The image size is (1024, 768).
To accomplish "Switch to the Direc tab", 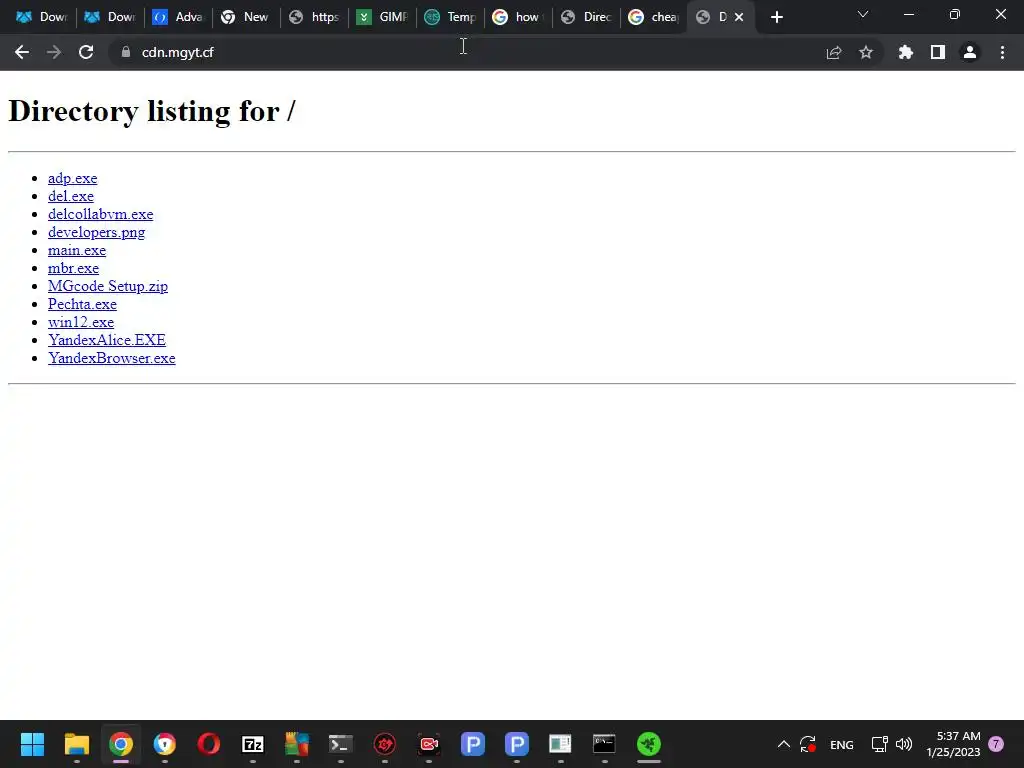I will (x=586, y=17).
